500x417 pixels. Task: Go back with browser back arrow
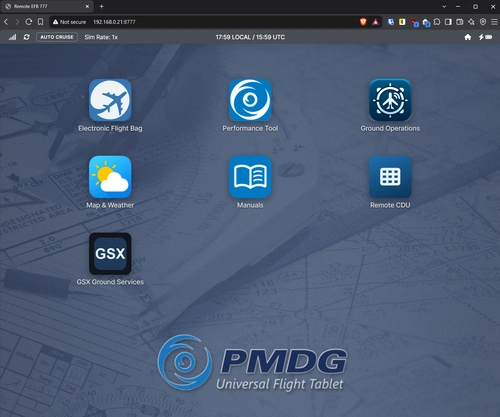coord(6,22)
